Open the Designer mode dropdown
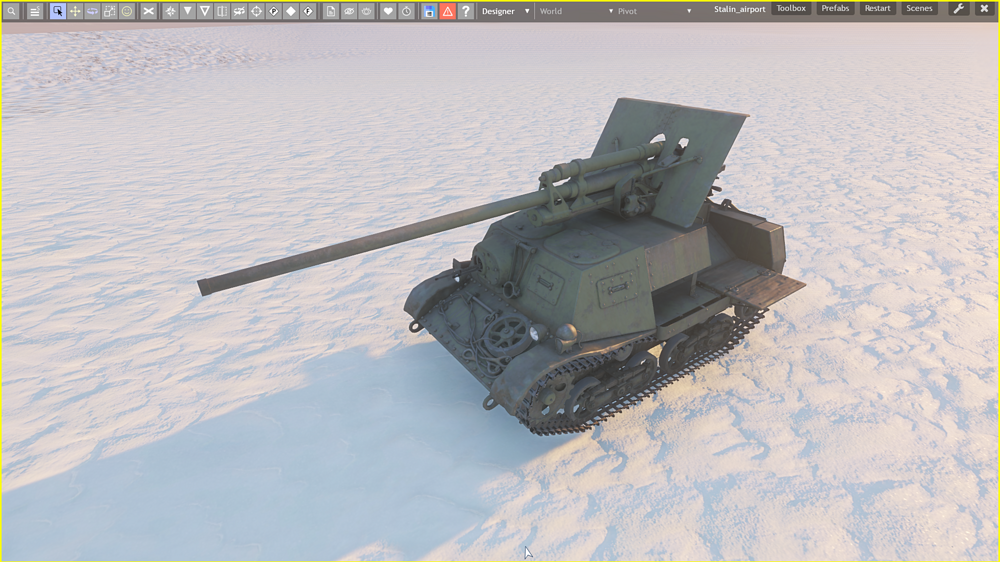 pyautogui.click(x=505, y=11)
